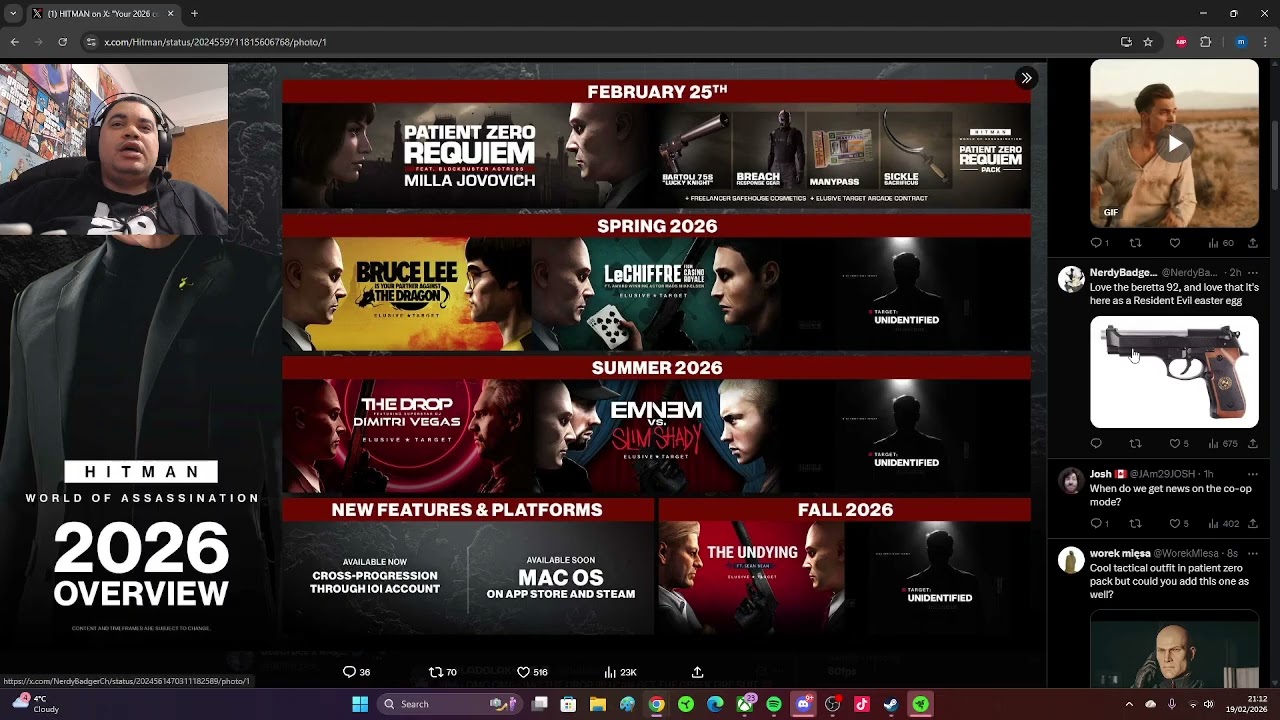Open worek mięsa's profile avatar

click(1071, 560)
